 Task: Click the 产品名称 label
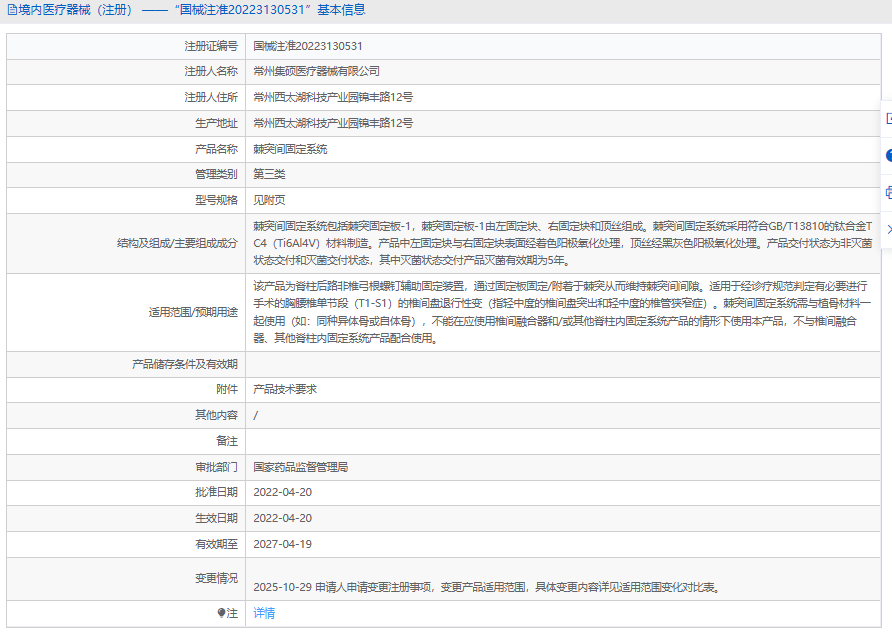pyautogui.click(x=216, y=149)
